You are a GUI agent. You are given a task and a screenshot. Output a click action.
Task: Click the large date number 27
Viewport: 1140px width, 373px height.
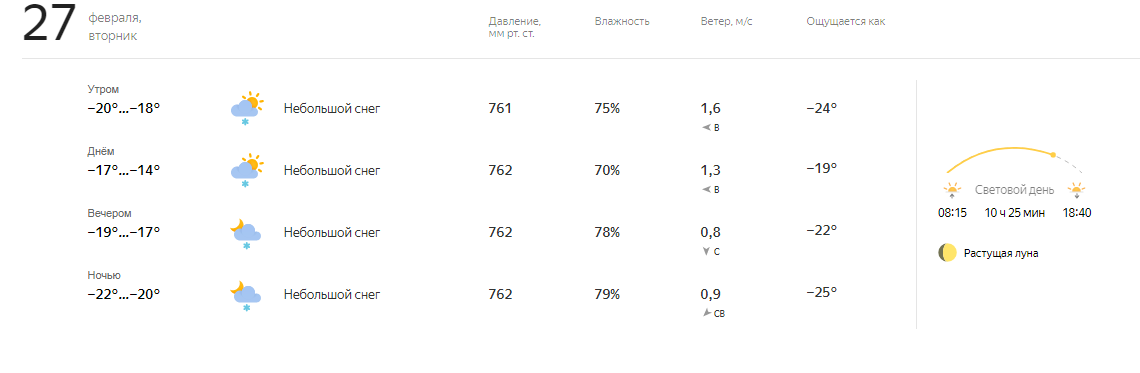(x=49, y=25)
